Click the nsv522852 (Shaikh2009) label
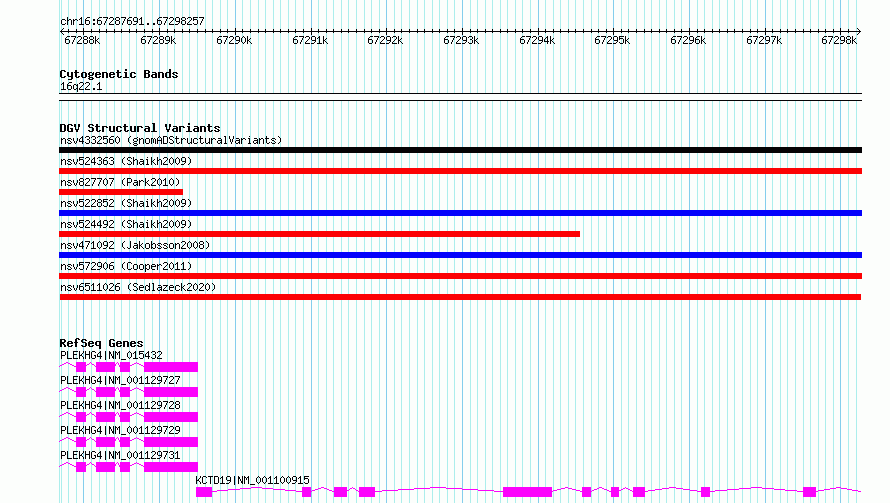Image resolution: width=890 pixels, height=503 pixels. pyautogui.click(x=126, y=203)
